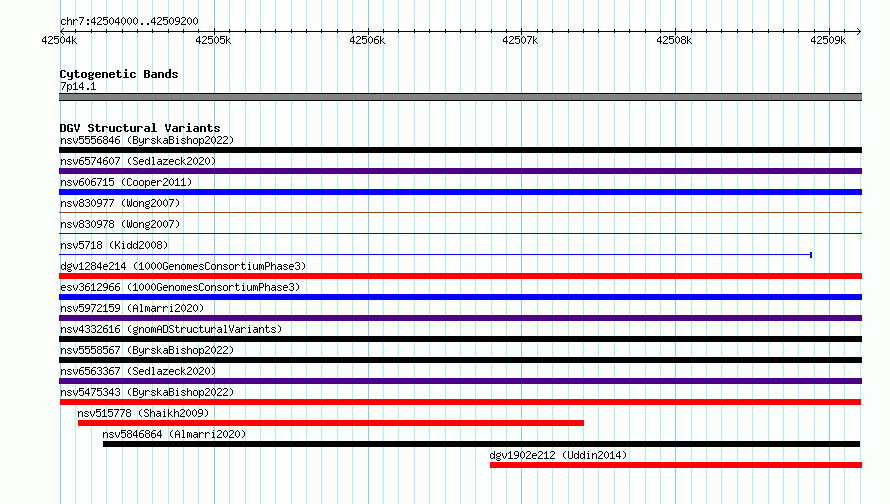Click the blue bar under nsv606715
The image size is (890, 504).
pyautogui.click(x=460, y=192)
